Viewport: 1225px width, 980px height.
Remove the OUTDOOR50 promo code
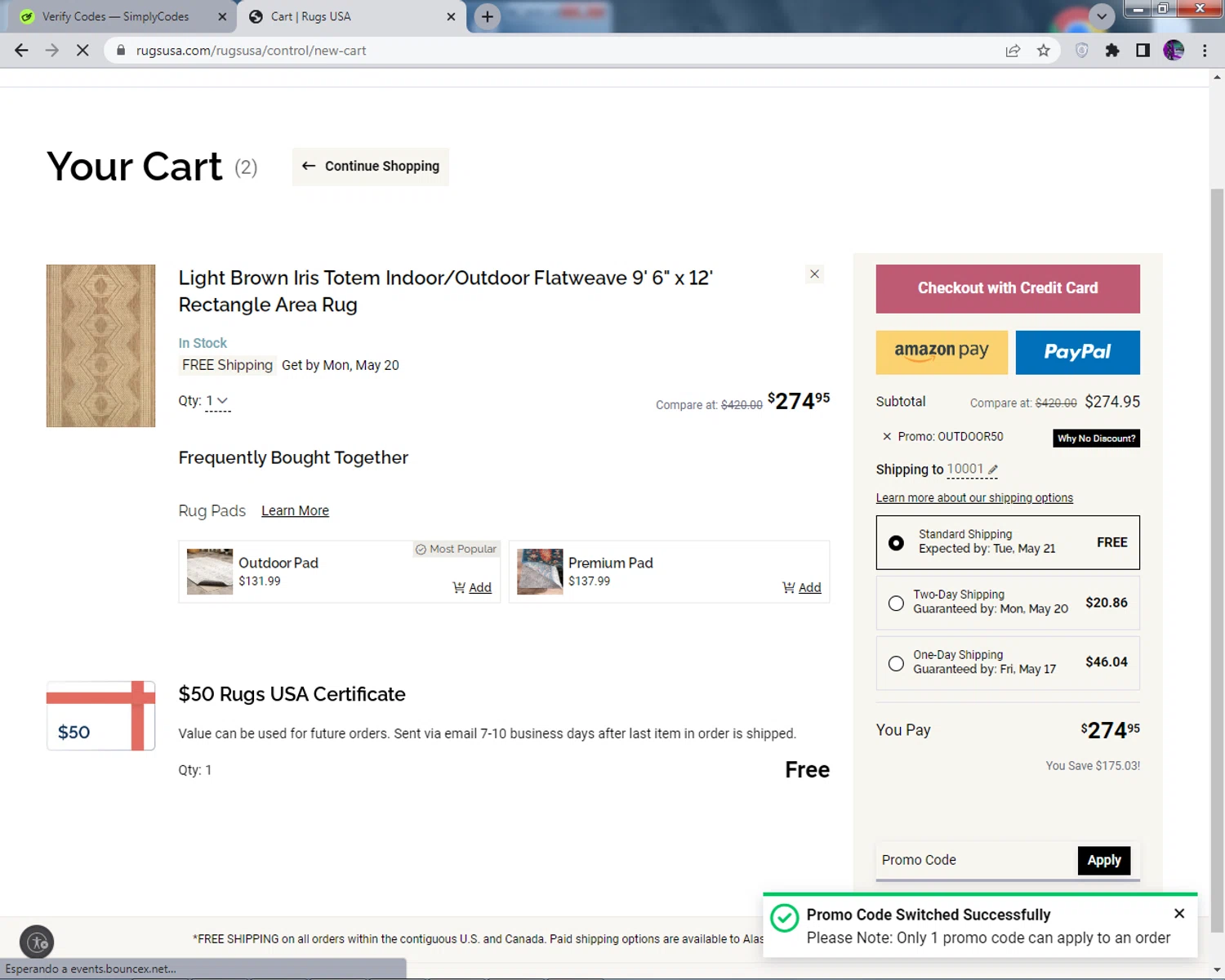[x=887, y=437]
